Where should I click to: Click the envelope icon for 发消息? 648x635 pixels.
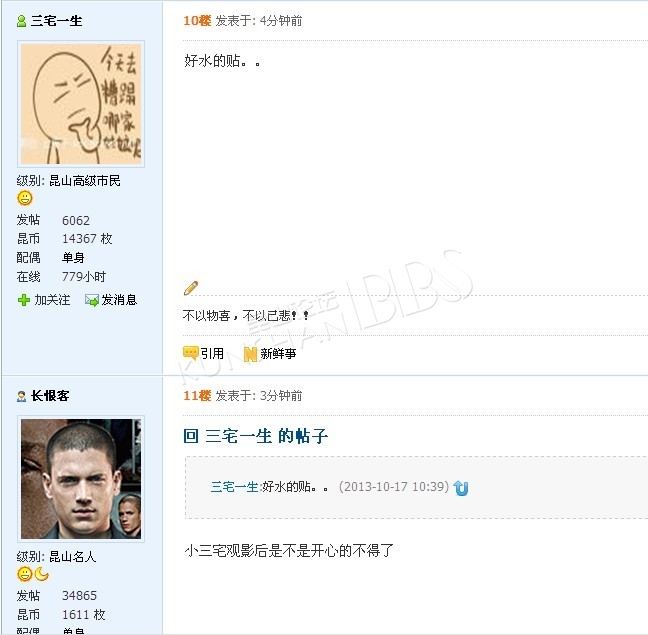coord(92,300)
